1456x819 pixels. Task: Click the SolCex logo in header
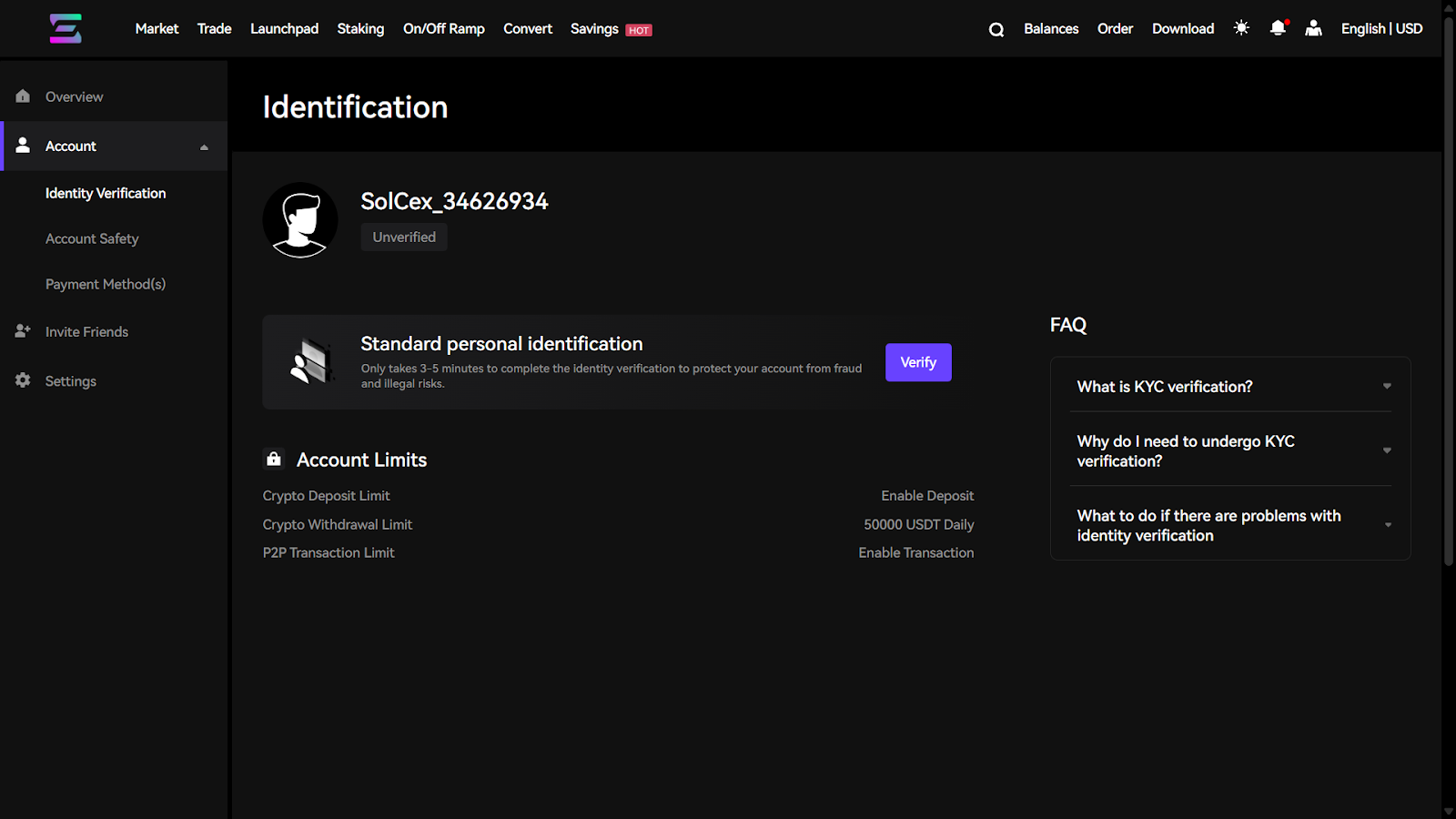click(66, 28)
